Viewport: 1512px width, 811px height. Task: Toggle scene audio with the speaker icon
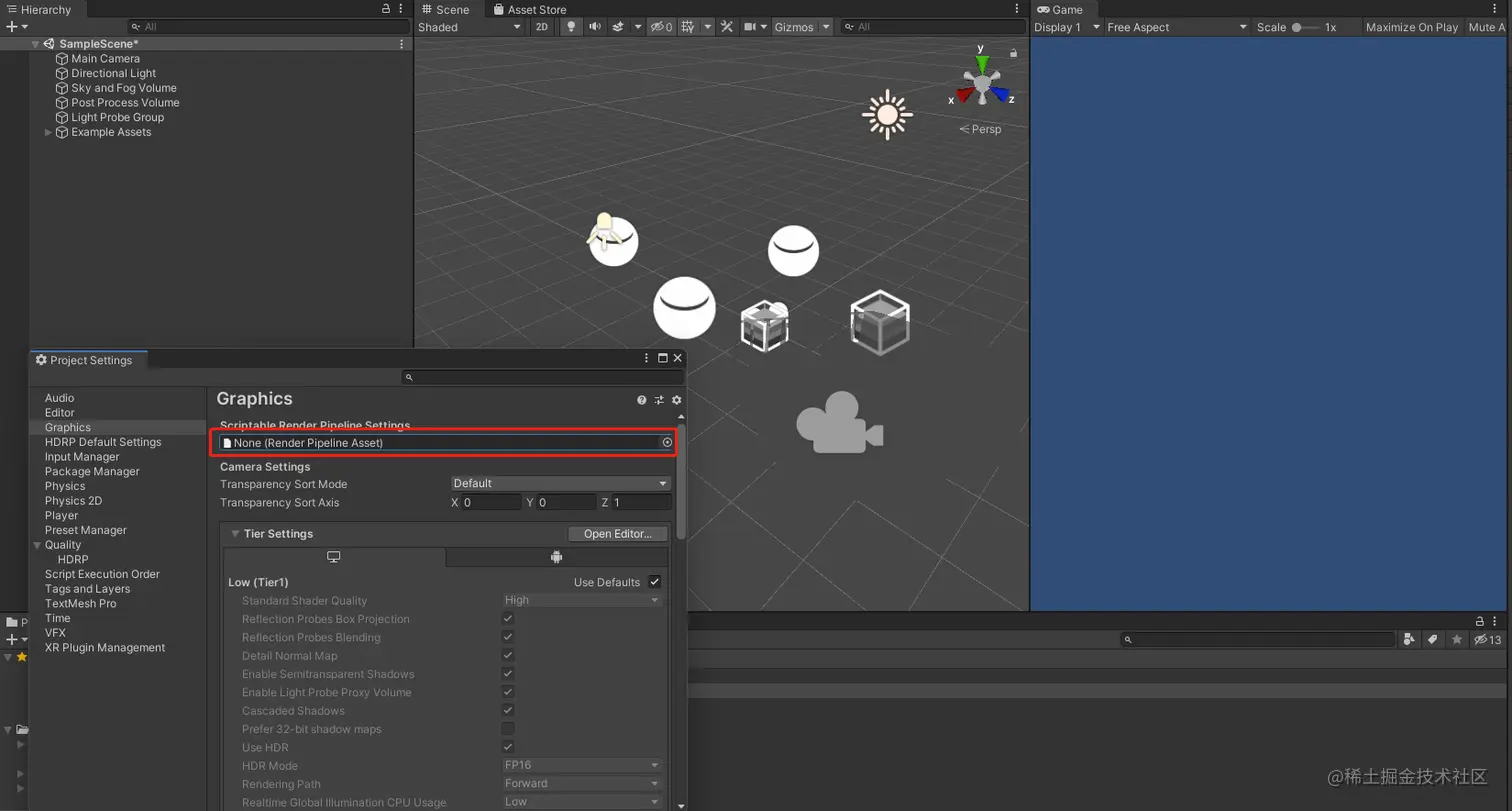click(595, 27)
